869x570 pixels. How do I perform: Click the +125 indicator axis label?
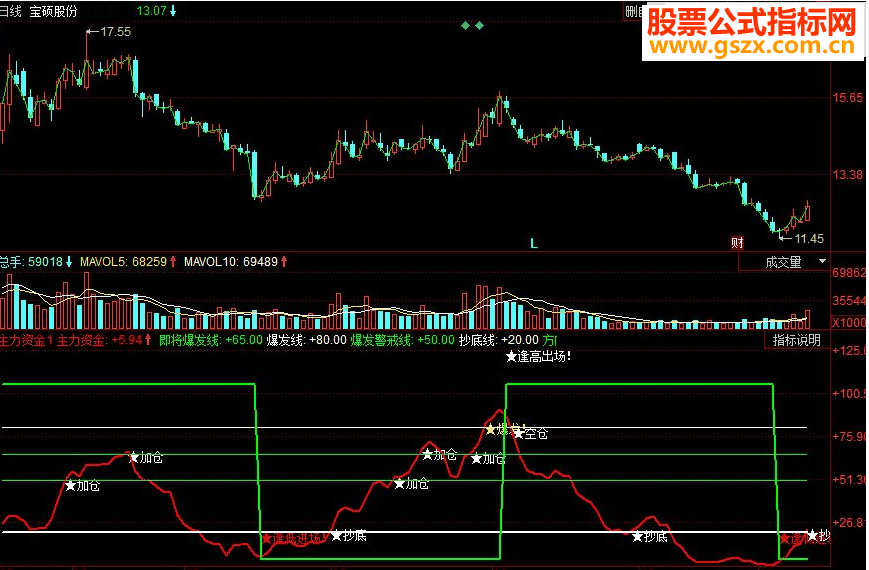click(x=849, y=350)
